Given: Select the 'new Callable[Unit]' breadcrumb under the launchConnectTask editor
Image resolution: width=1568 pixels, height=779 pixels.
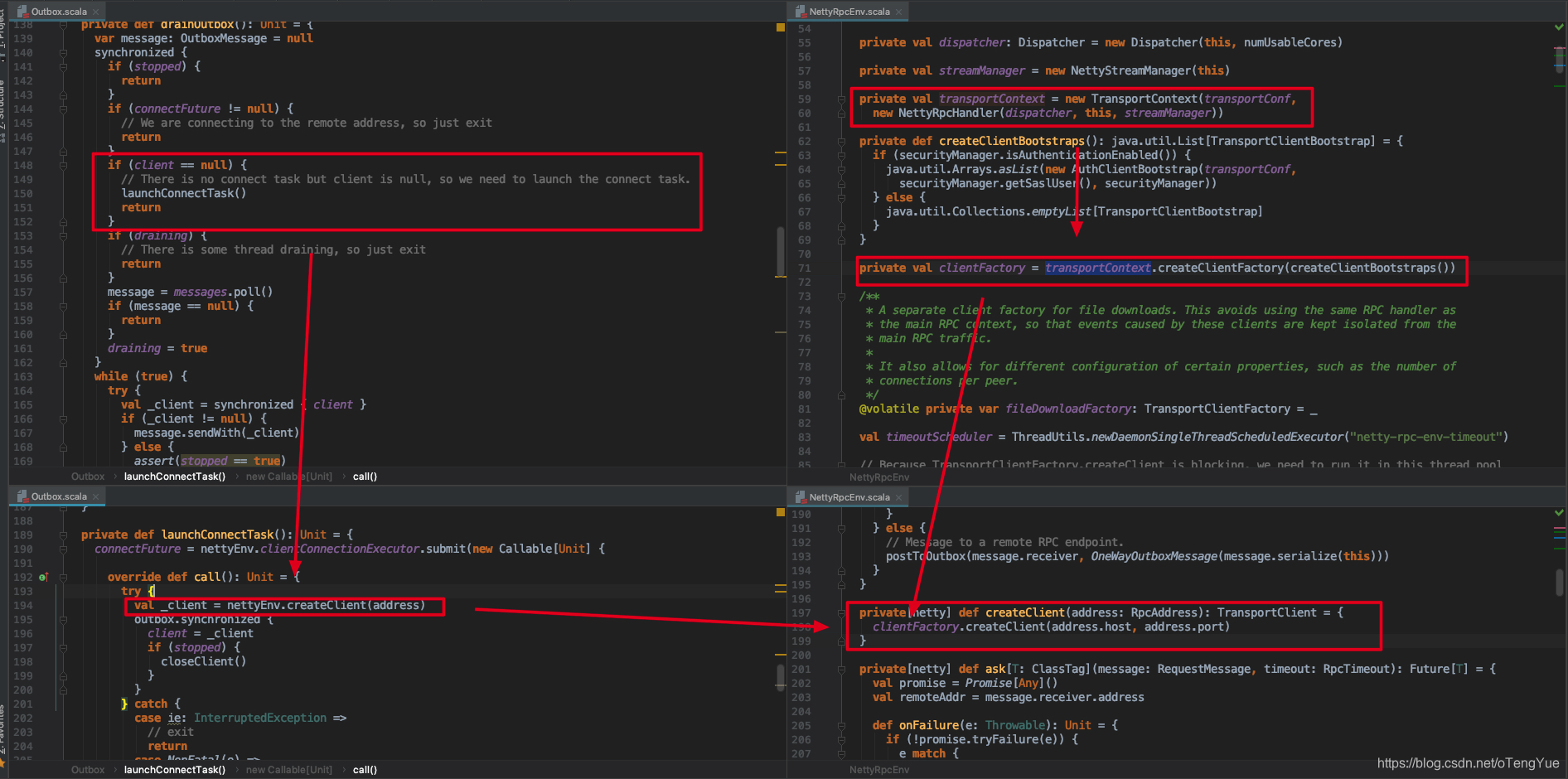Looking at the screenshot, I should tap(289, 770).
